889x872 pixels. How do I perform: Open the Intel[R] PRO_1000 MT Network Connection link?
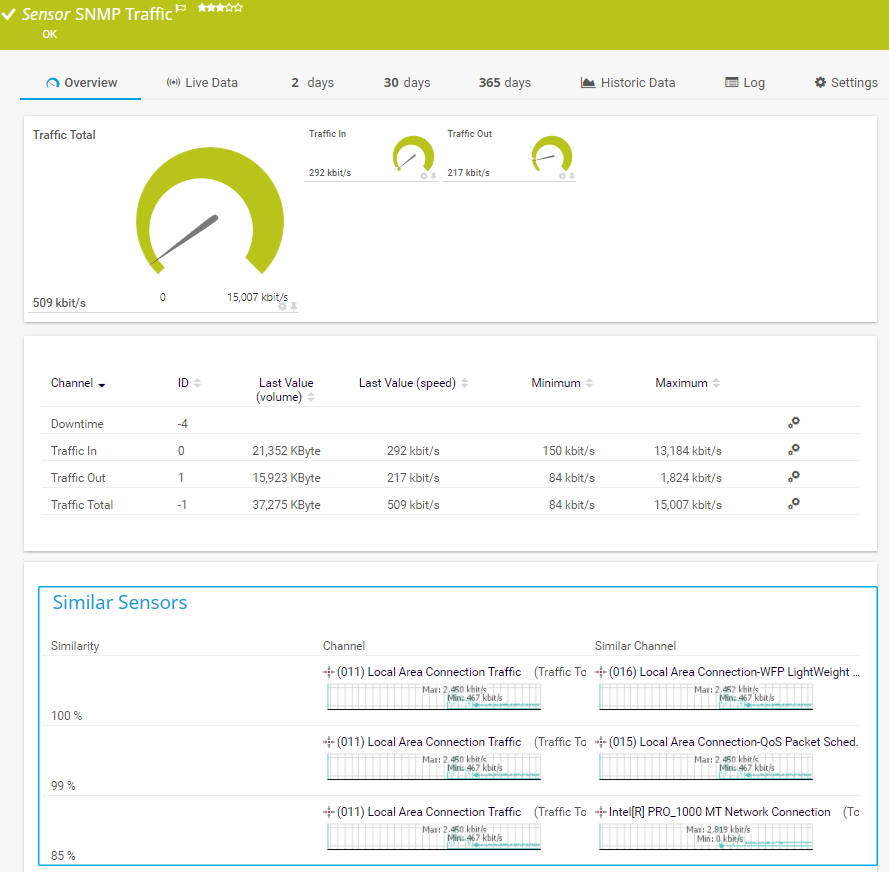click(x=719, y=812)
